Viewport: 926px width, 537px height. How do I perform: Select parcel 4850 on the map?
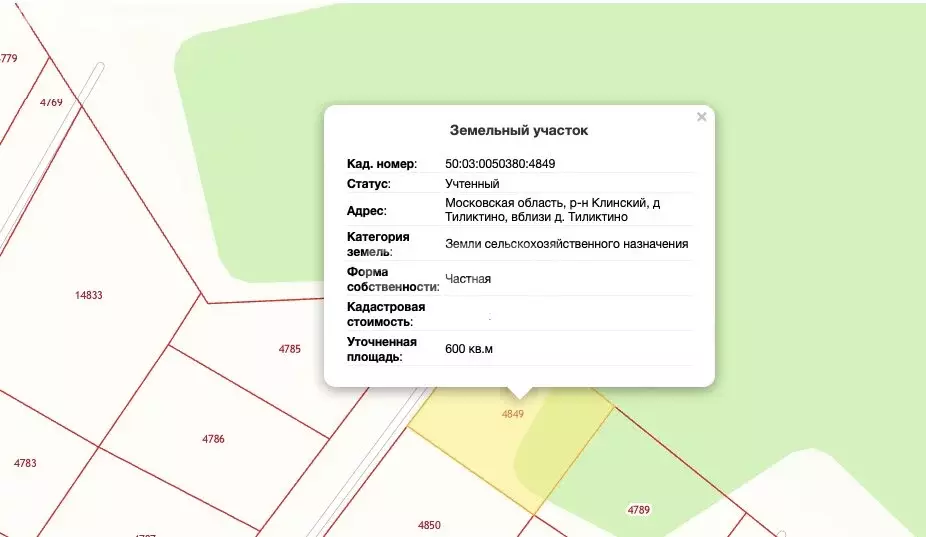pyautogui.click(x=429, y=525)
